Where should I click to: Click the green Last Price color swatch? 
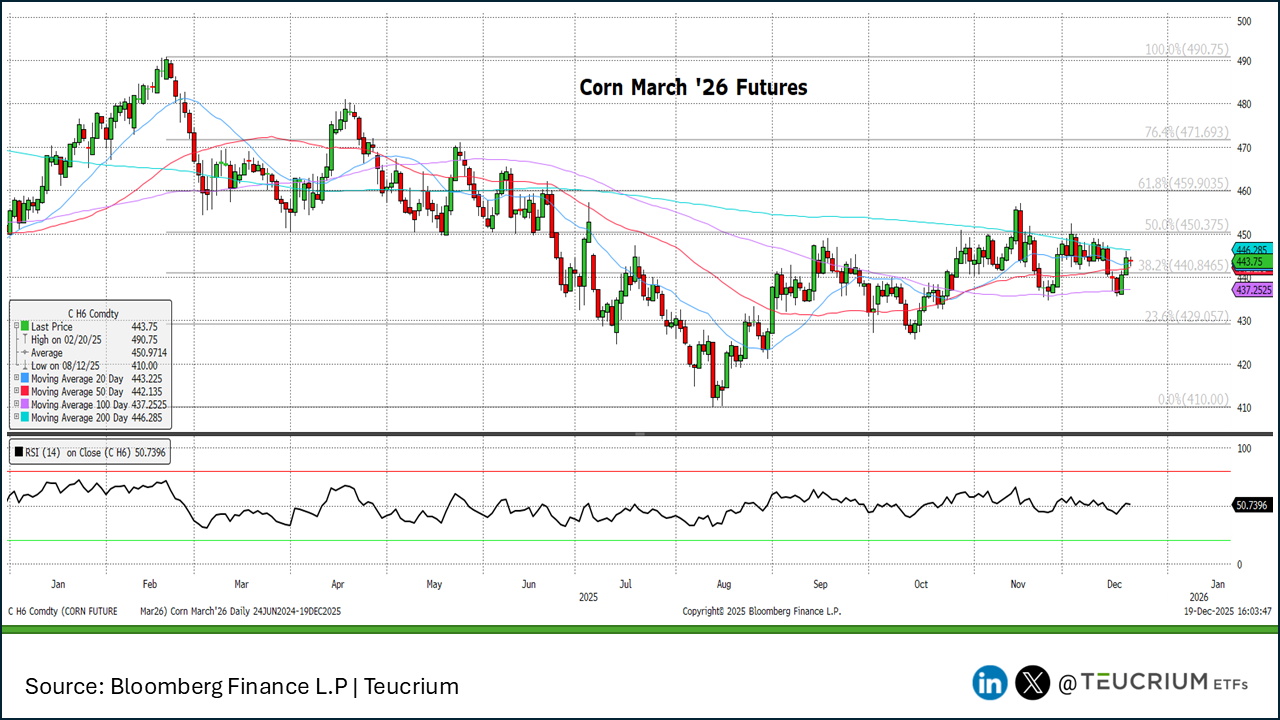tap(24, 327)
